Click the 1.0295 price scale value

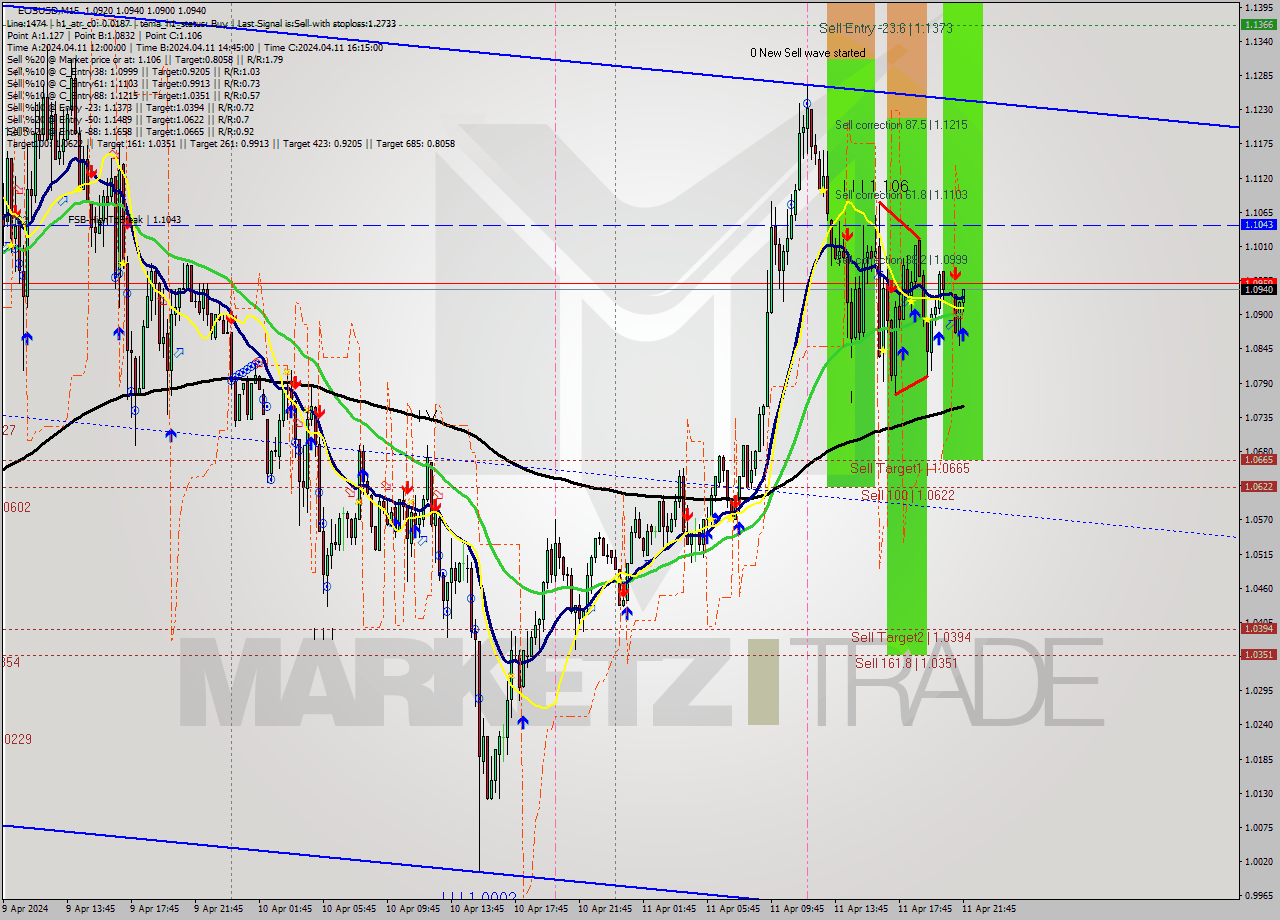tap(1258, 690)
